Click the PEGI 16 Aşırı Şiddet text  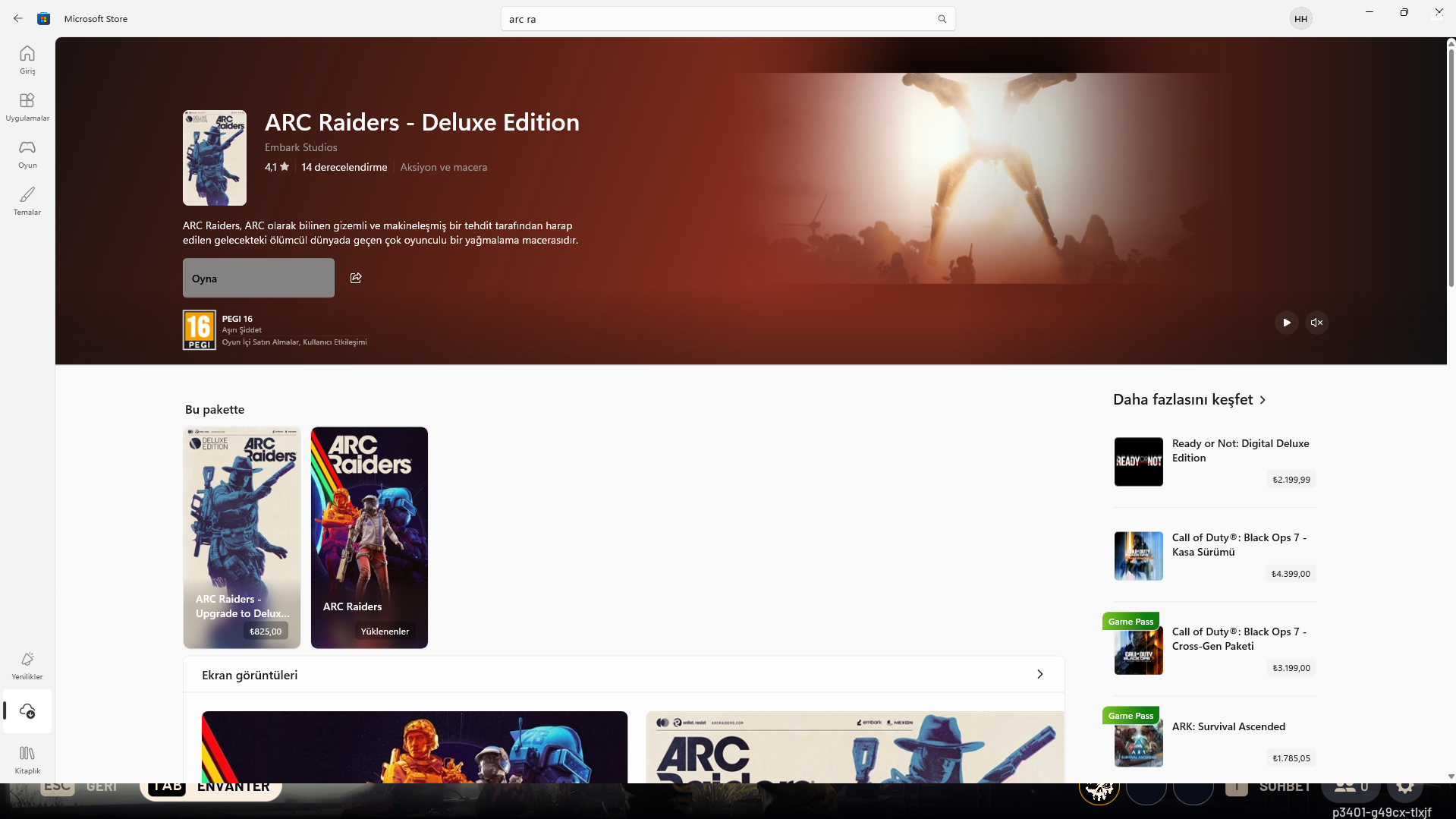[x=242, y=324]
